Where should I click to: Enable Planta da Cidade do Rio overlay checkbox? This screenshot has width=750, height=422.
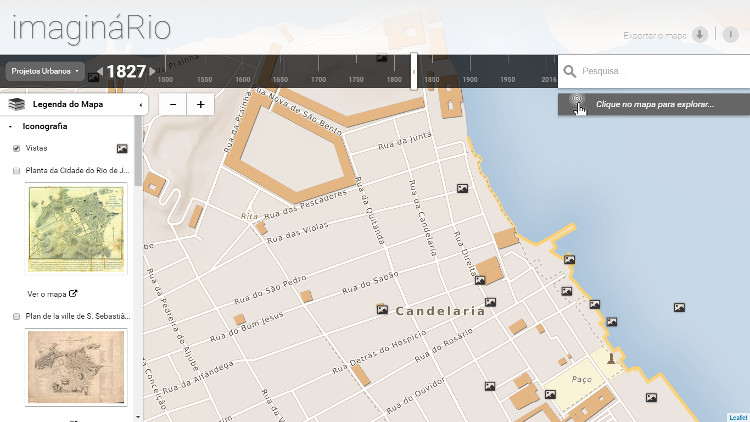coord(16,171)
